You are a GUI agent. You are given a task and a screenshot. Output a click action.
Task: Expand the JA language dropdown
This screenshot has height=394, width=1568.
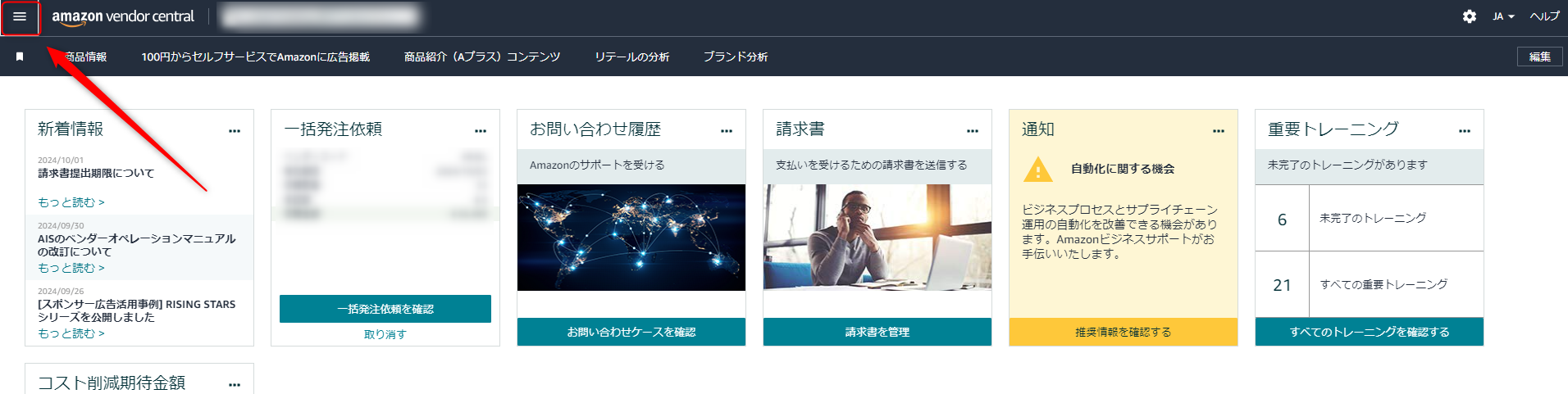[1503, 16]
